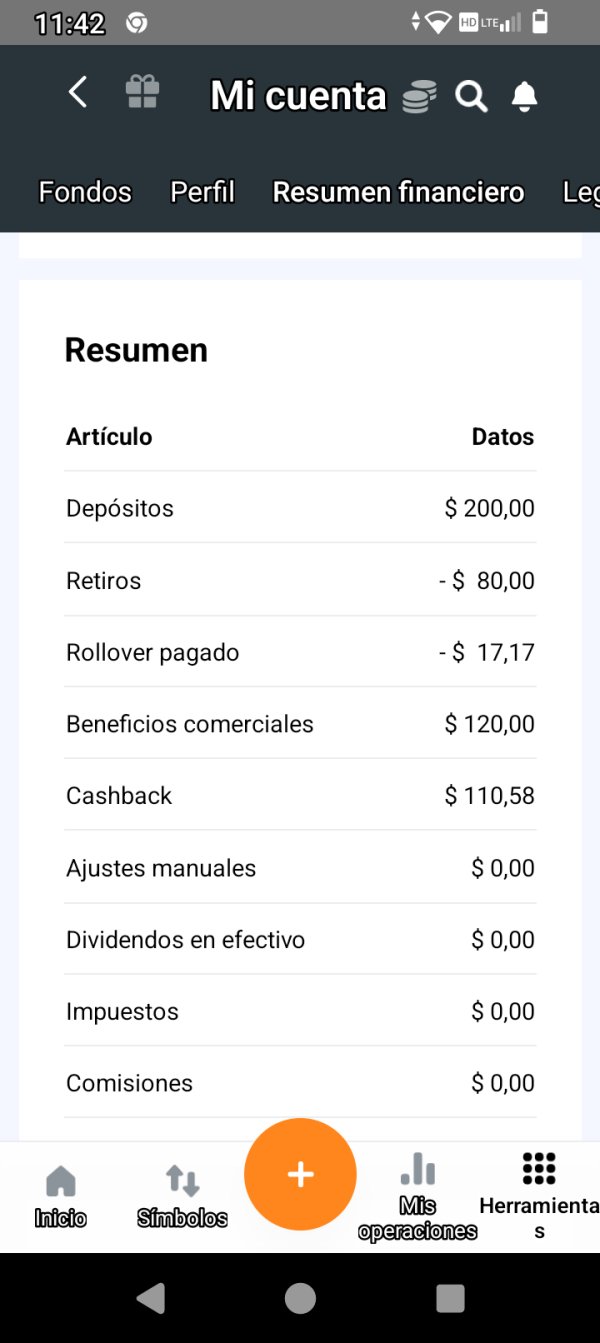
Task: Go to Inicio home icon
Action: pos(61,1181)
